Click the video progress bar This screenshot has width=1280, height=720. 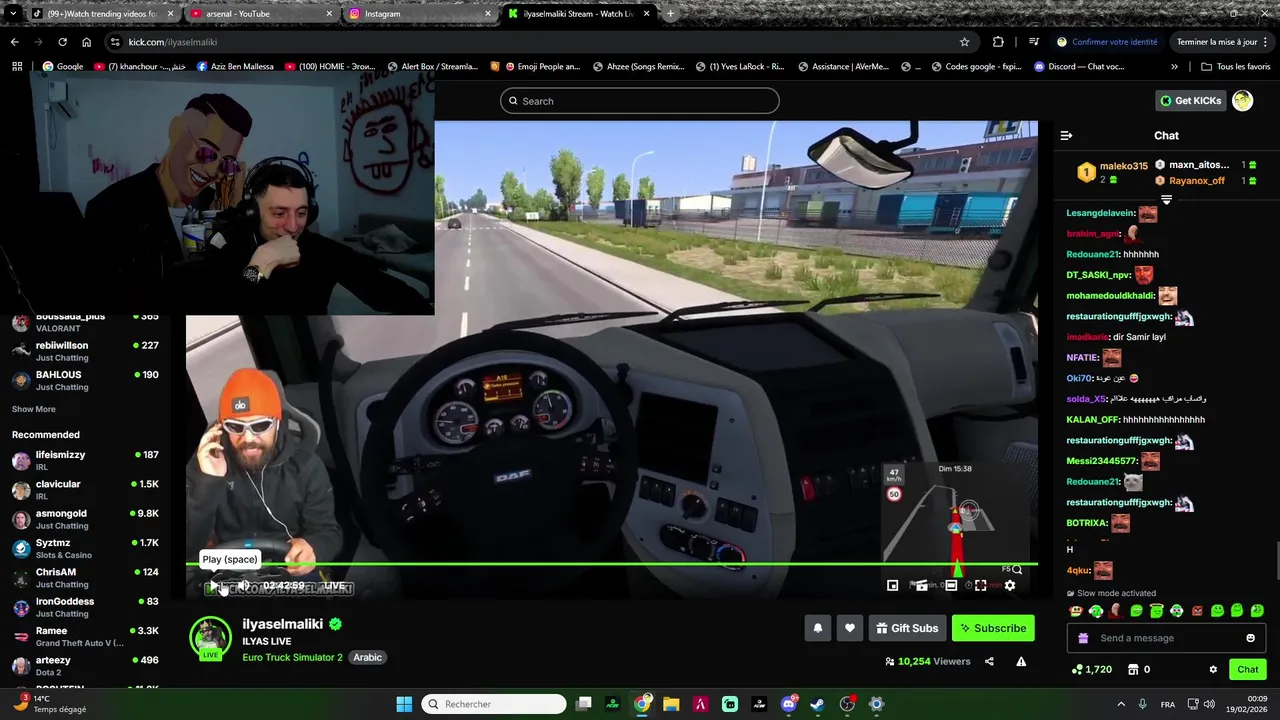(x=611, y=564)
